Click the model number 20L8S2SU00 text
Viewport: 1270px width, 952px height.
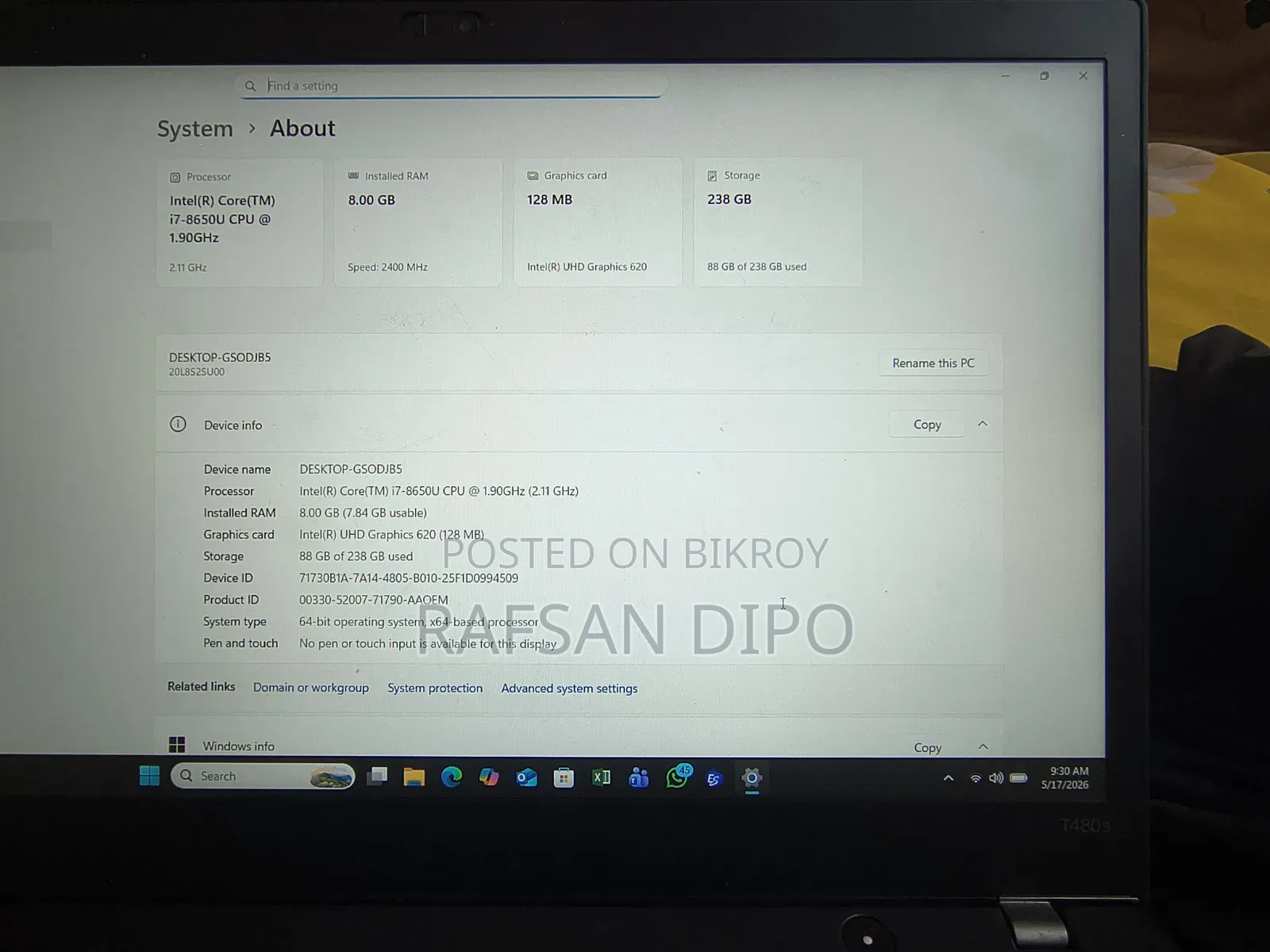pos(197,372)
